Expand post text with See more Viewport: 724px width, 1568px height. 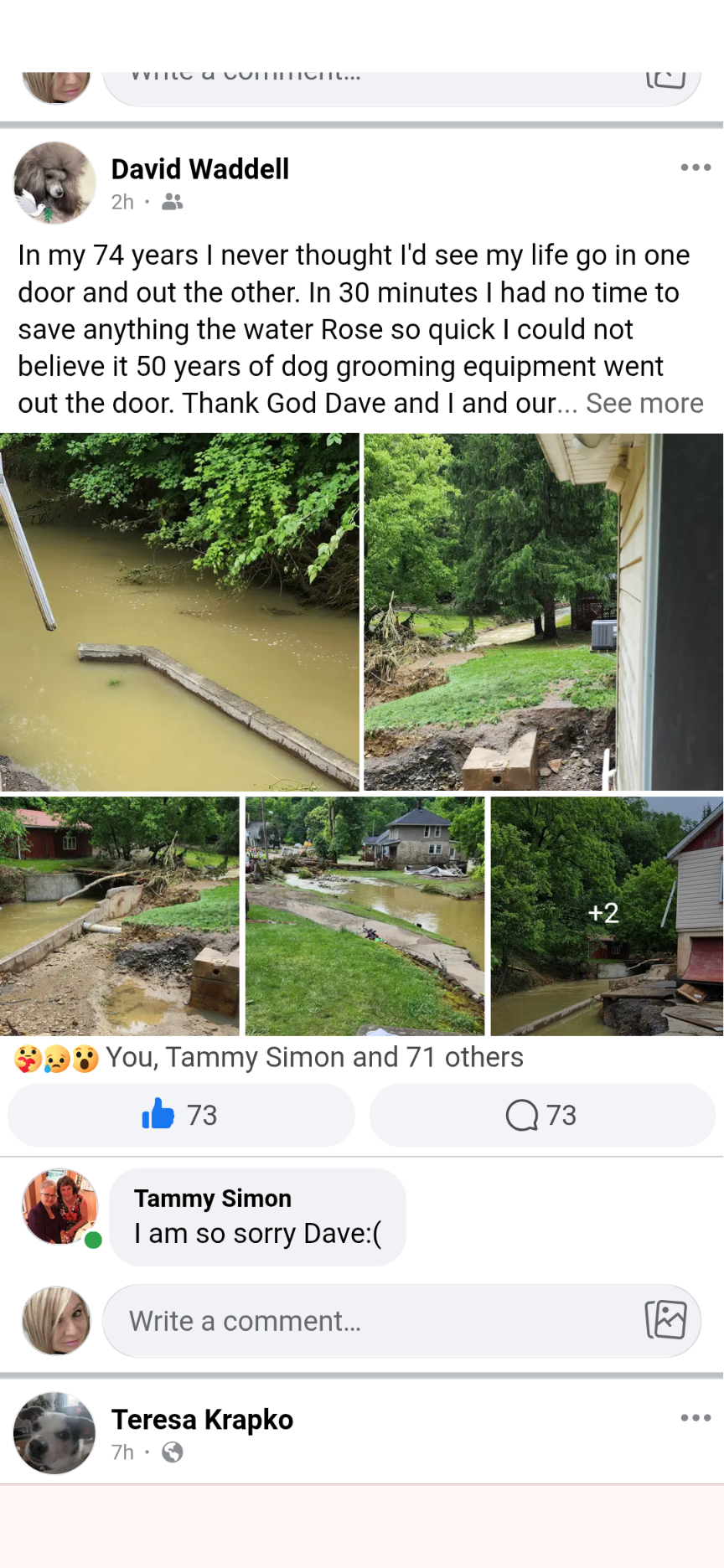click(x=644, y=403)
